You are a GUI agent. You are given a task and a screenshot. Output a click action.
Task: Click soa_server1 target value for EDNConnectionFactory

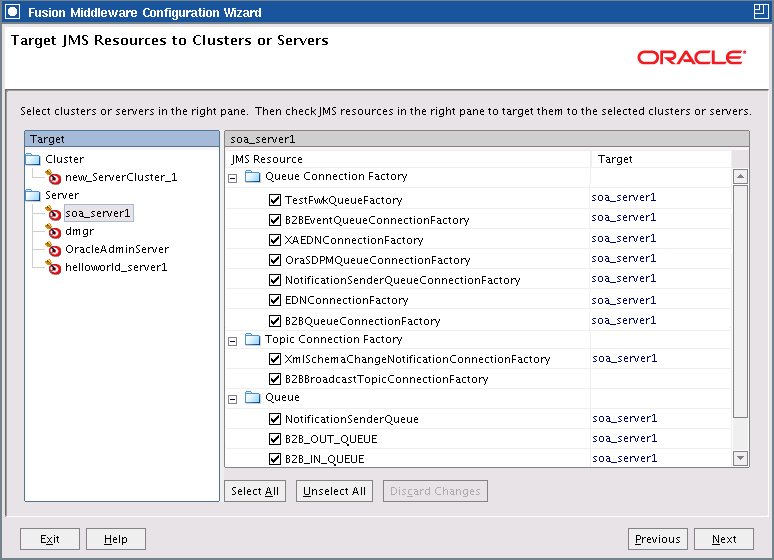coord(624,300)
